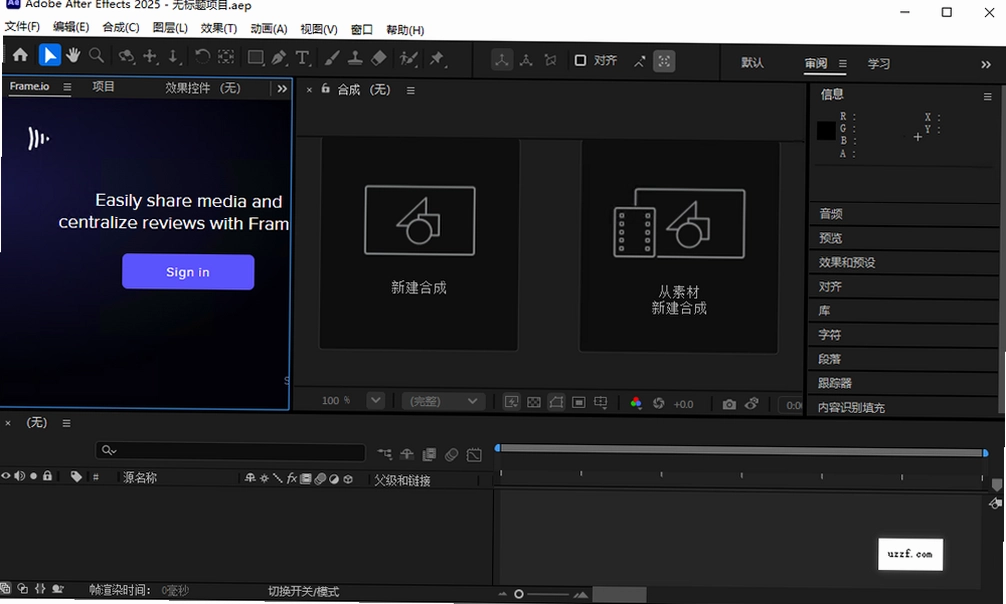The height and width of the screenshot is (604, 1006).
Task: Click the snapshot camera icon in viewer
Action: (729, 404)
